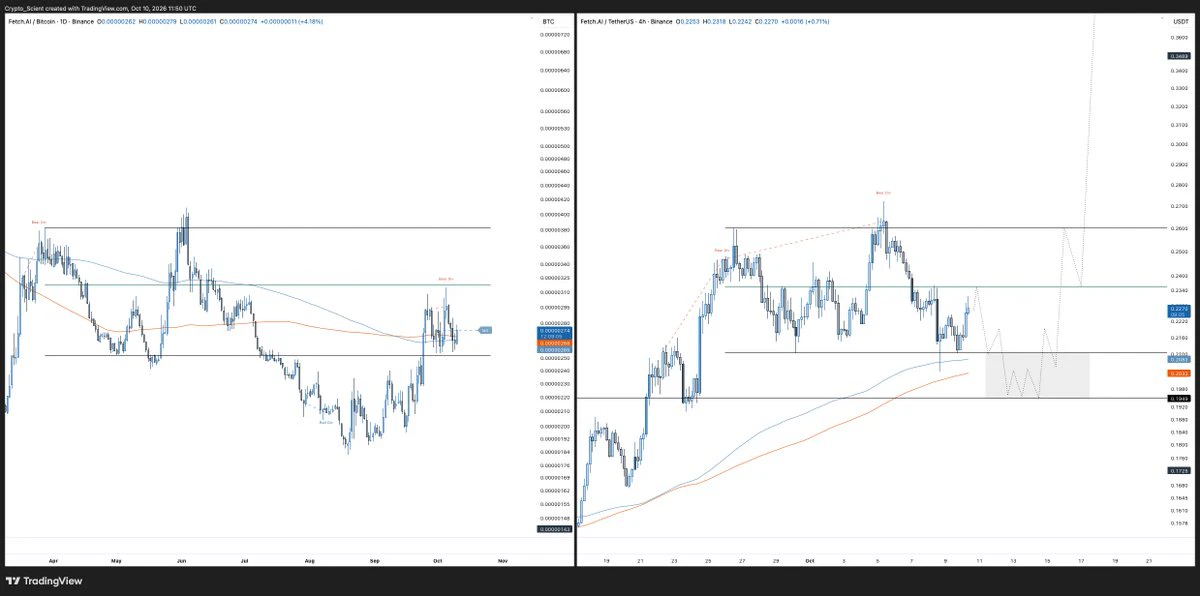Open the USDT currency selector on the right chart
The height and width of the screenshot is (596, 1200).
(1181, 20)
